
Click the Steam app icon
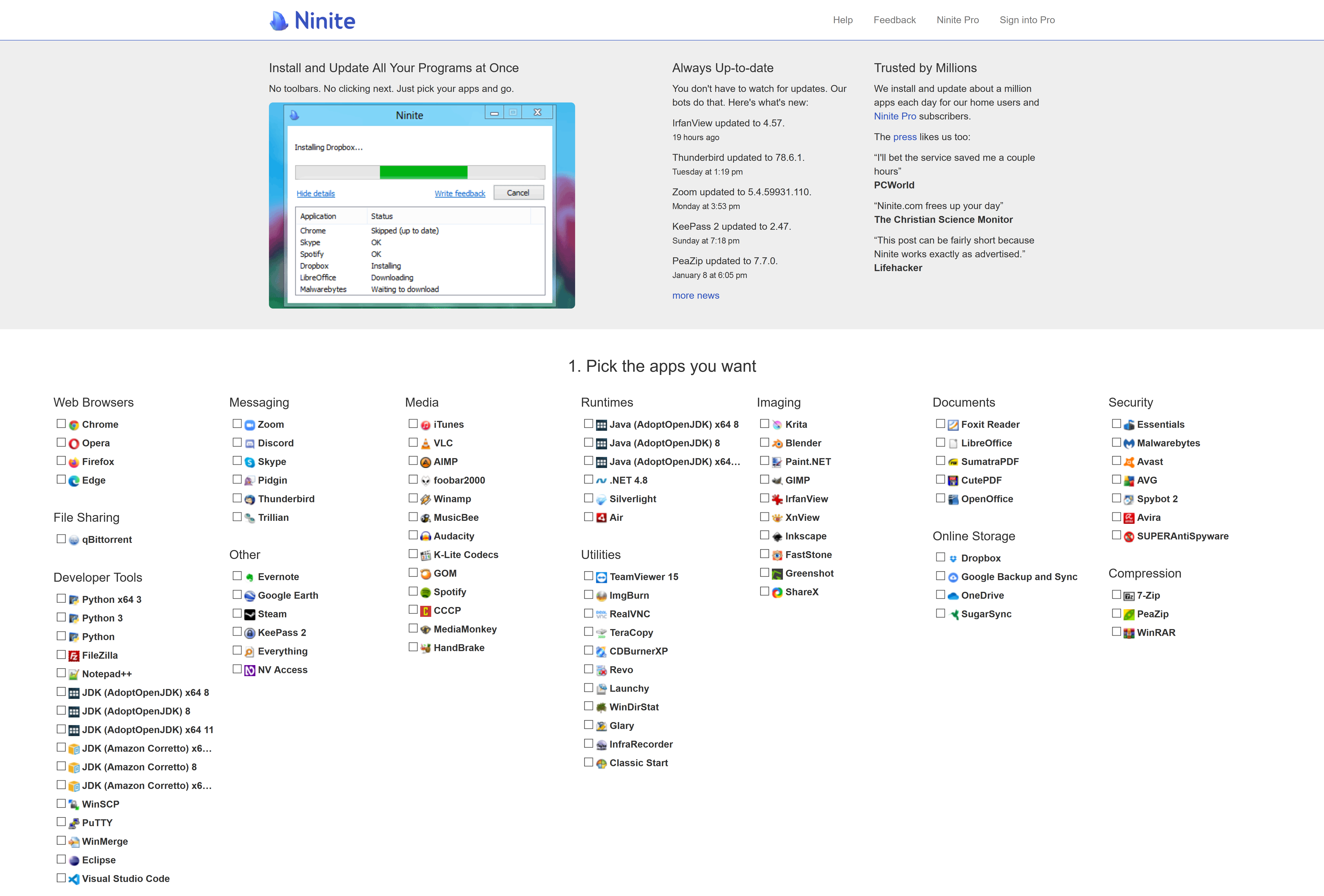(250, 614)
